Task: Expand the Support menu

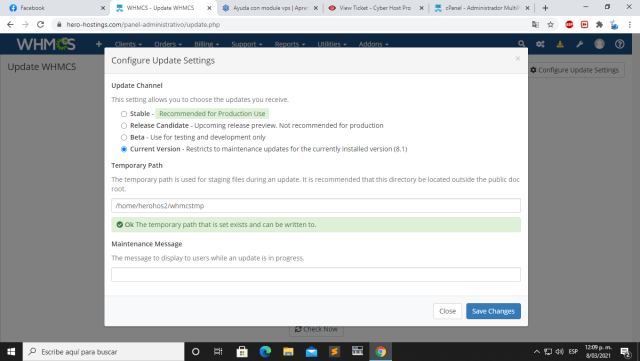Action: pyautogui.click(x=247, y=44)
